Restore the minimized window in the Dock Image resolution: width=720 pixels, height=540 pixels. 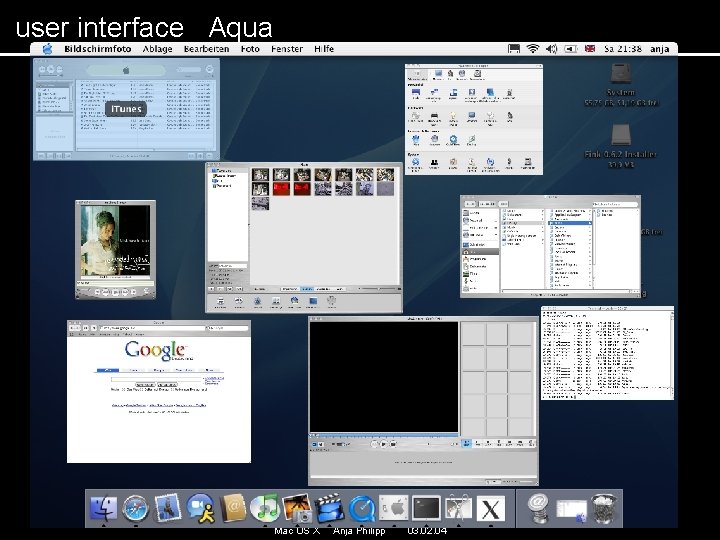coord(571,511)
